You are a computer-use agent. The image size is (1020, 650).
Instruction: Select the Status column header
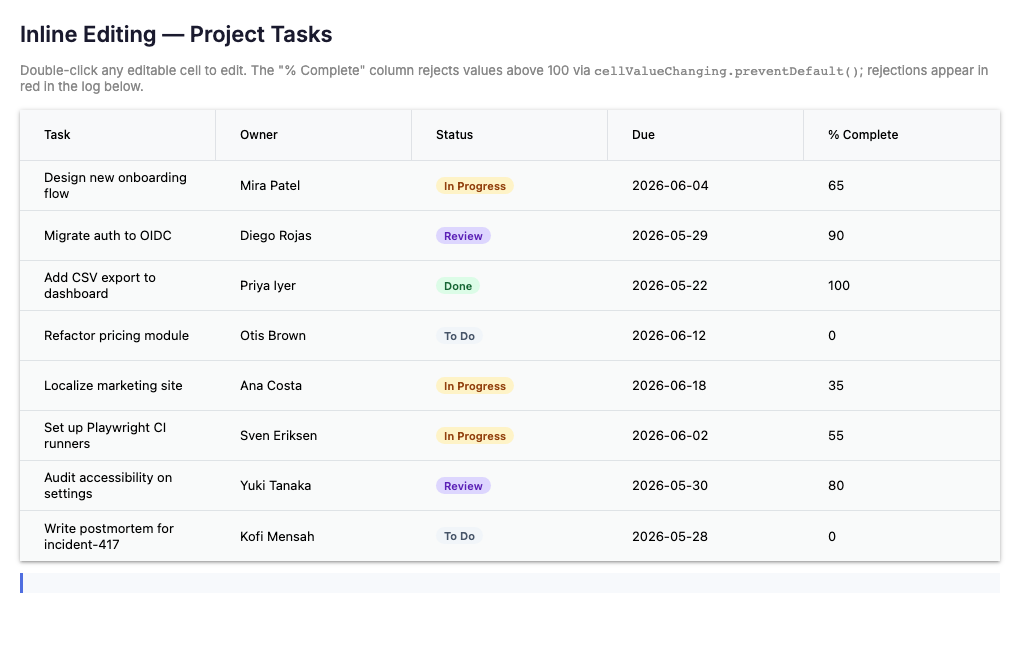tap(509, 135)
